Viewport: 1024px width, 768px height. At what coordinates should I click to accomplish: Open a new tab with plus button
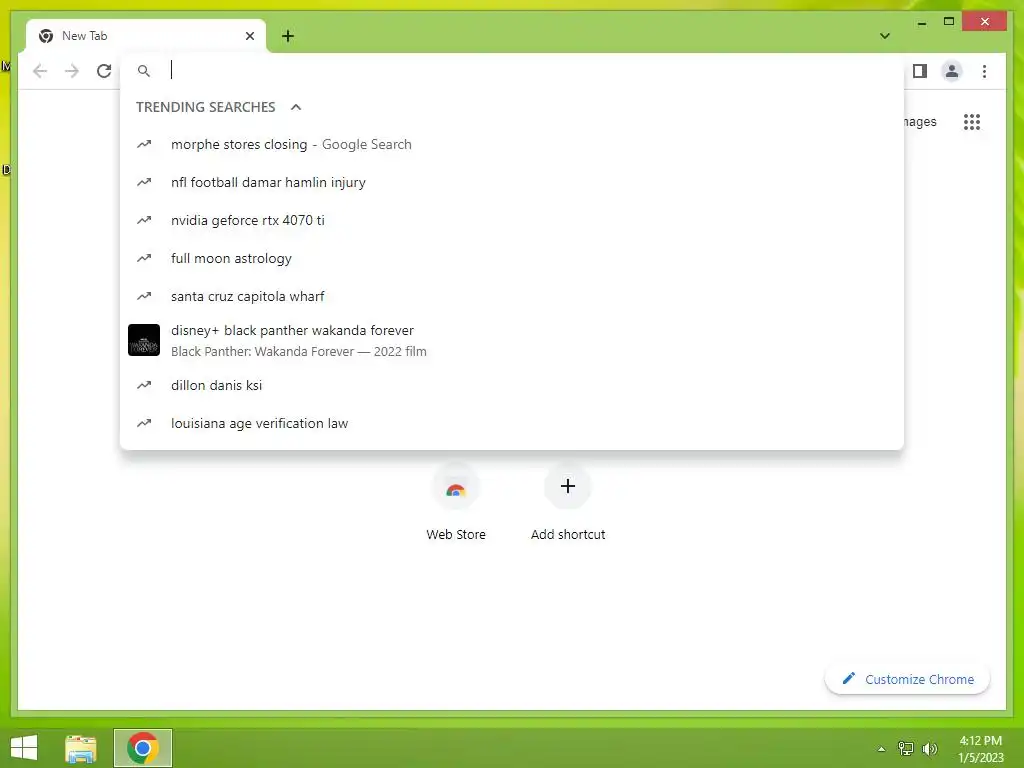(288, 36)
